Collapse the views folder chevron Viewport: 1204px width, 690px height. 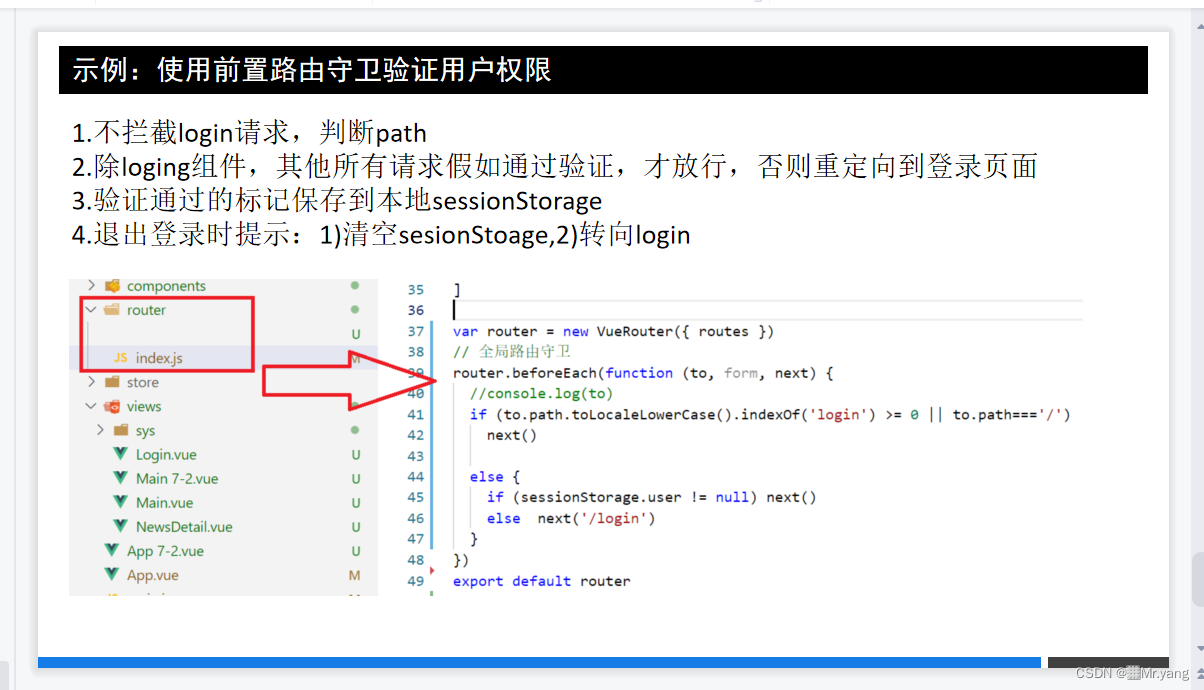92,406
